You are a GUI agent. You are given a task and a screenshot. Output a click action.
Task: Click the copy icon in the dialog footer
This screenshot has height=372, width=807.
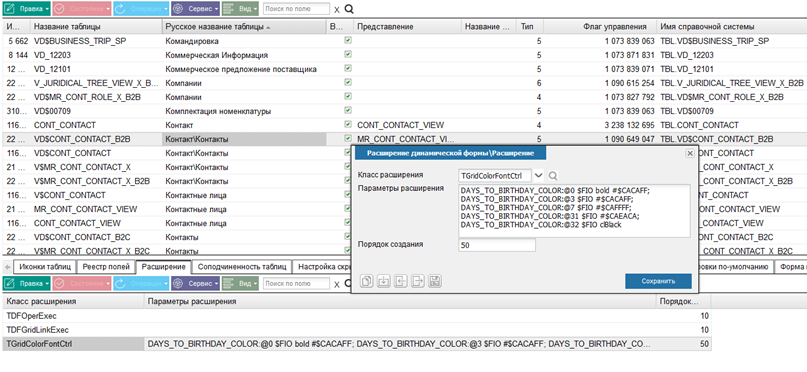click(367, 281)
